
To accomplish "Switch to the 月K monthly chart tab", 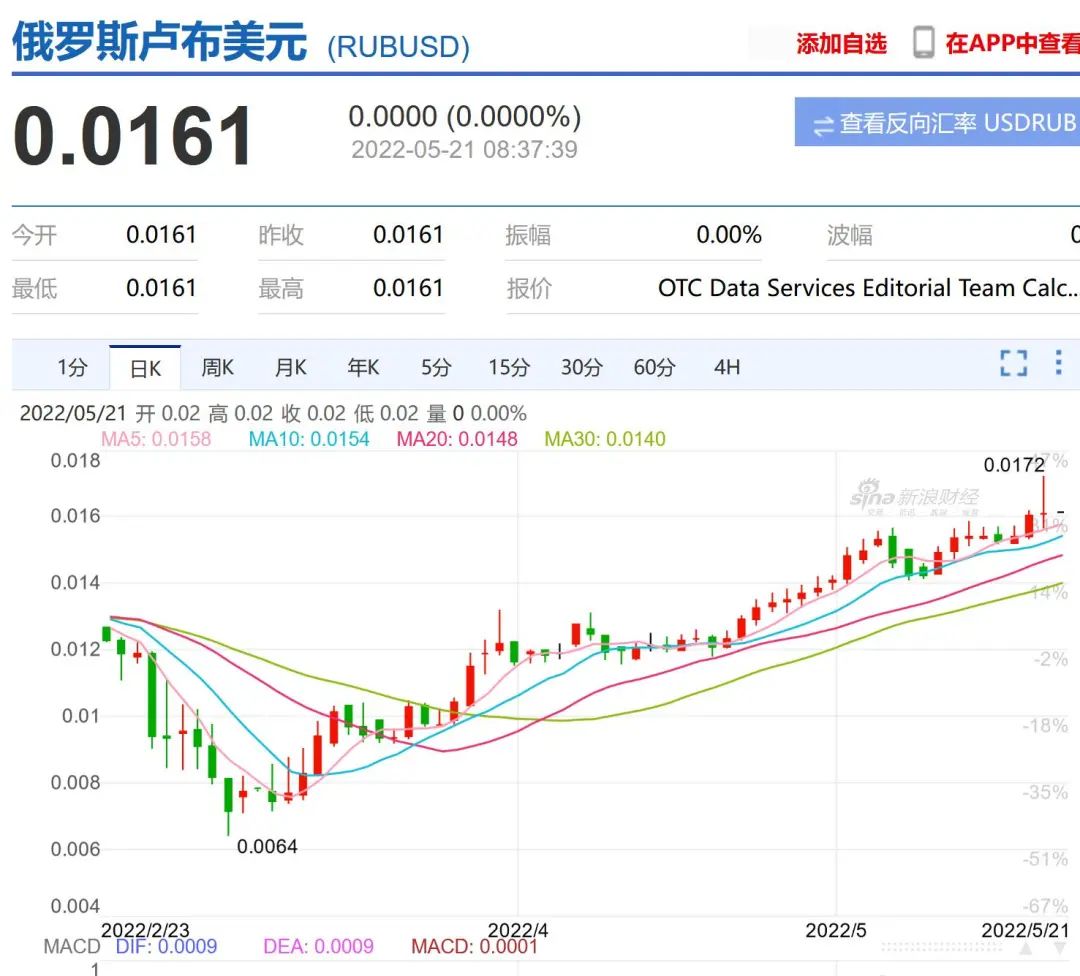I will pos(289,367).
